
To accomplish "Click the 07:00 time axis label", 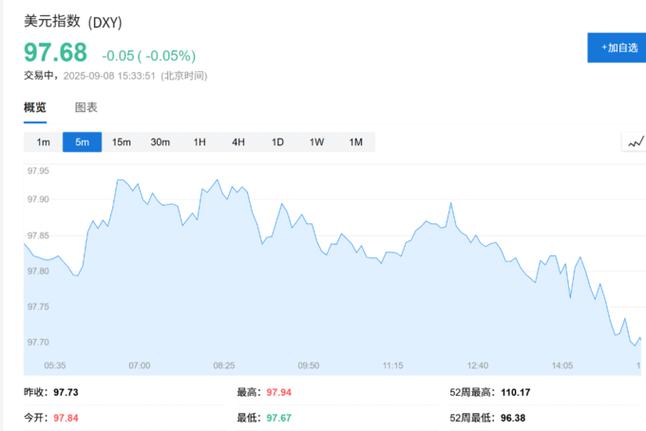I will 140,365.
